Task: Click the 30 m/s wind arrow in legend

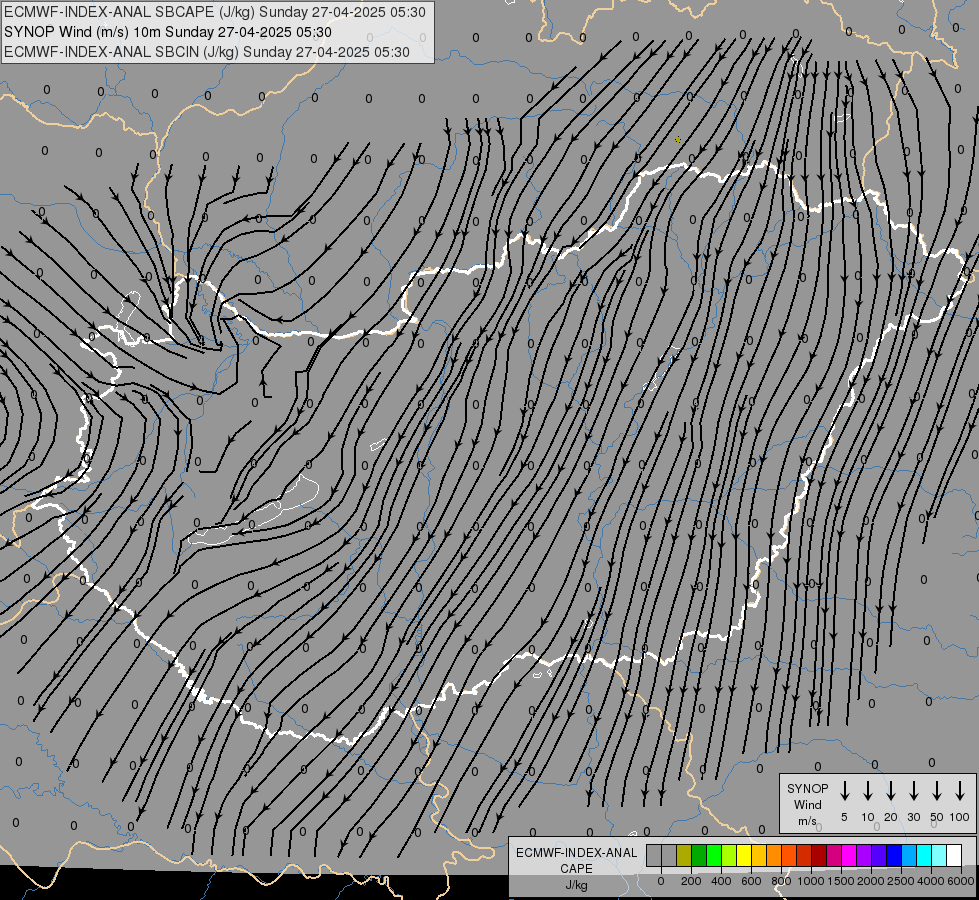Action: coord(913,790)
